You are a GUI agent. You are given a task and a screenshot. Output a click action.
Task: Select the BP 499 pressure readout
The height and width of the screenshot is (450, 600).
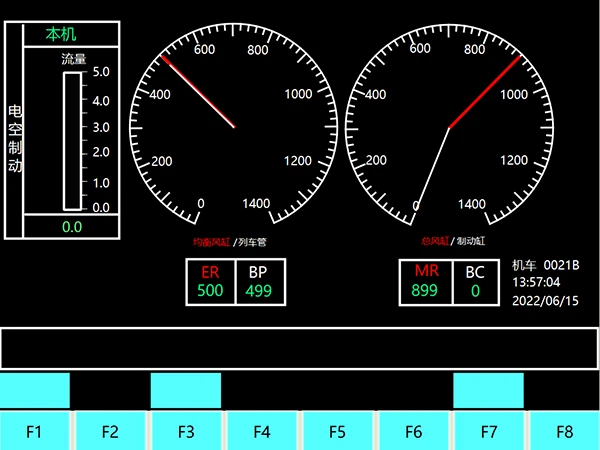click(x=260, y=281)
